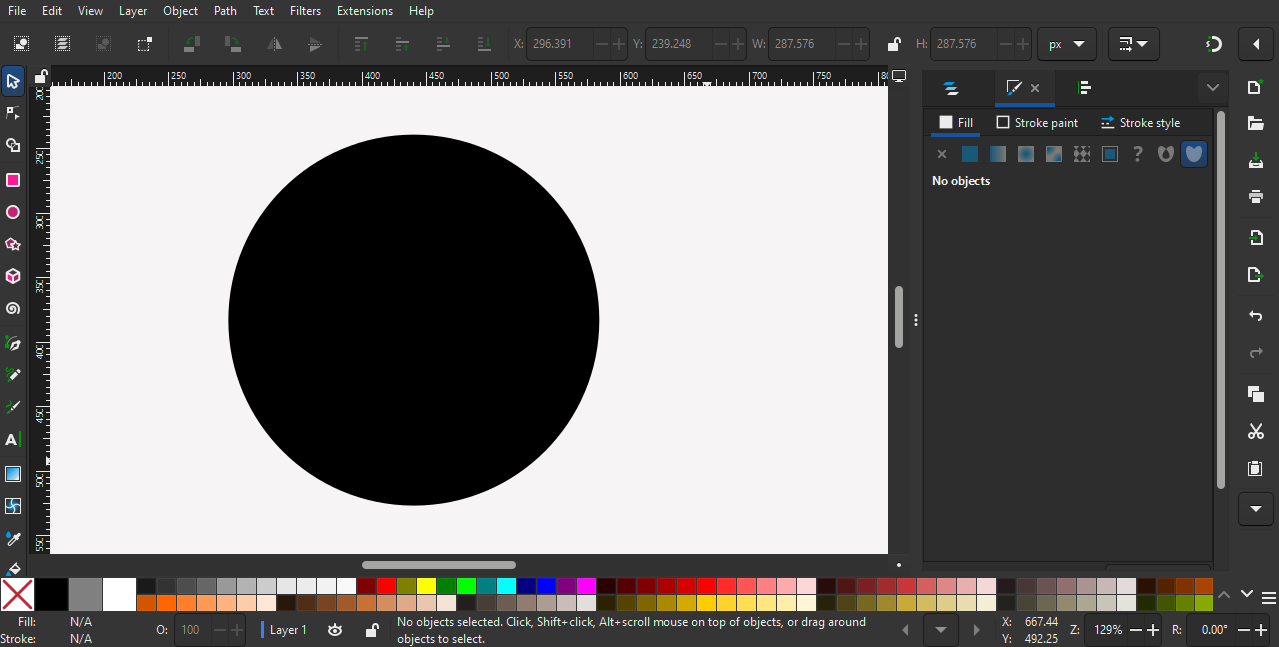Click the Cut scissors icon

(1256, 431)
